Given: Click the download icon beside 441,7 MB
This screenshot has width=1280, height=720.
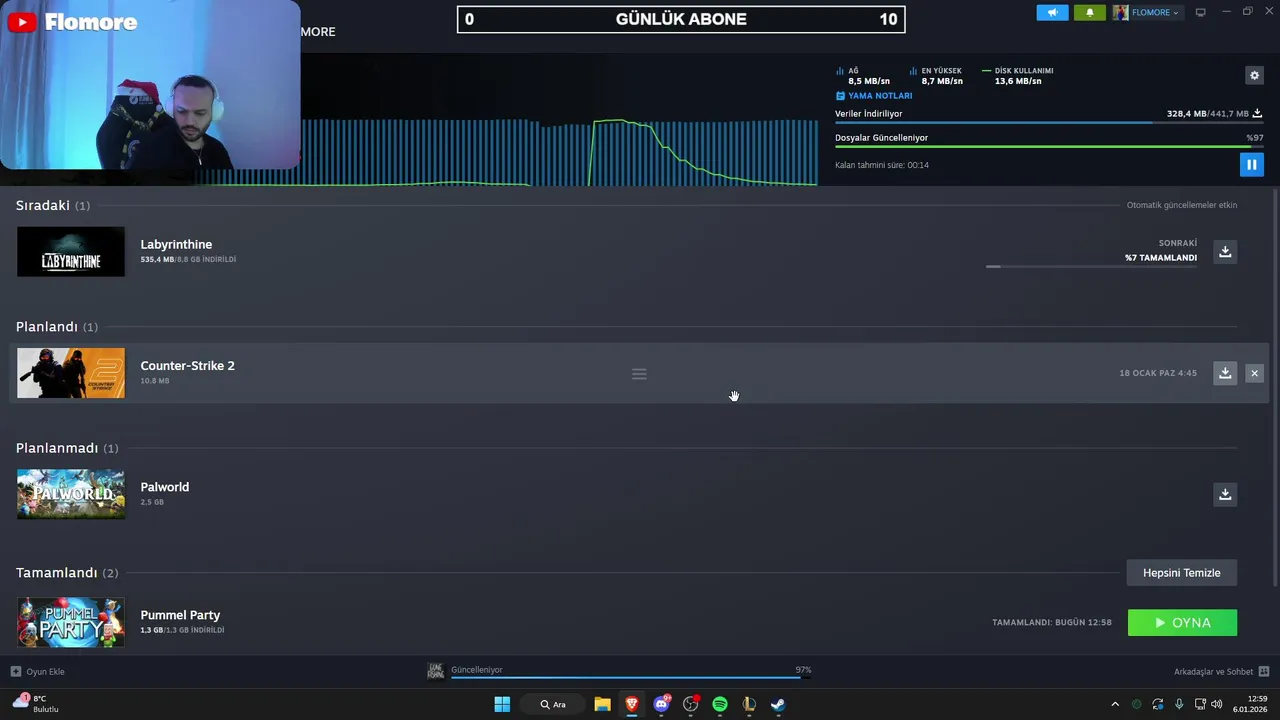Looking at the screenshot, I should point(1257,114).
